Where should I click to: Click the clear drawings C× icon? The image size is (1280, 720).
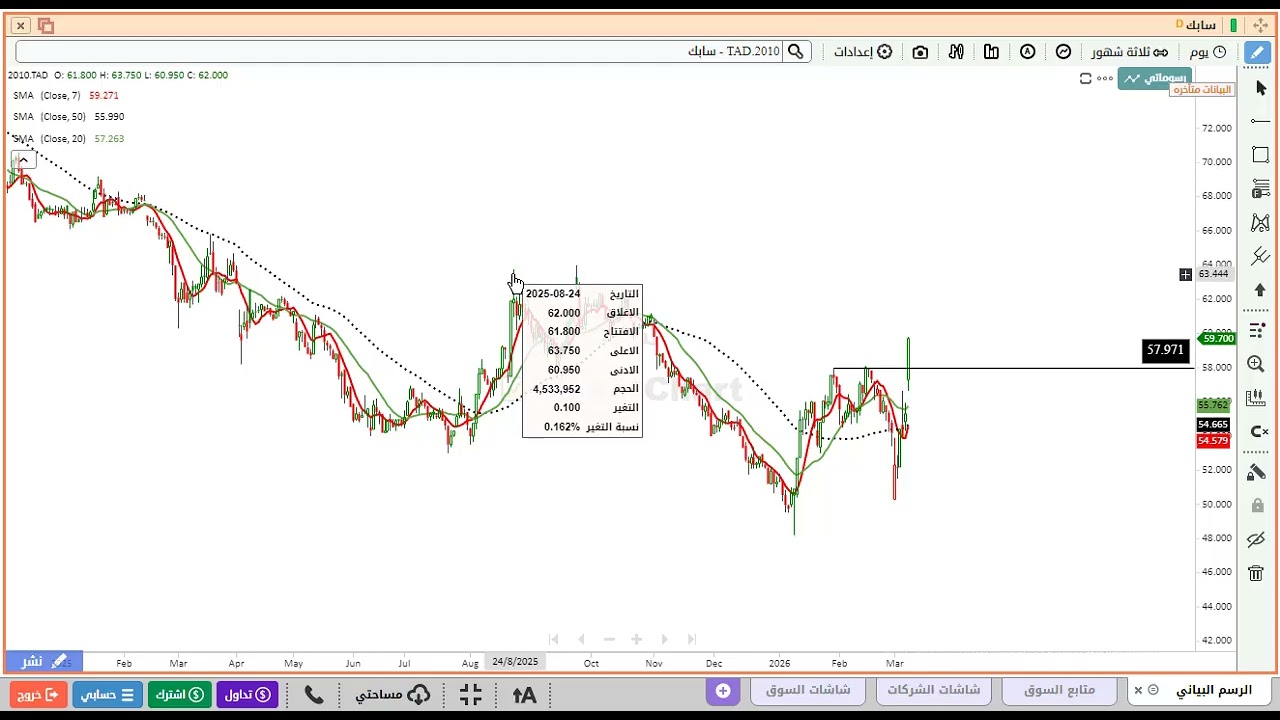(1258, 432)
